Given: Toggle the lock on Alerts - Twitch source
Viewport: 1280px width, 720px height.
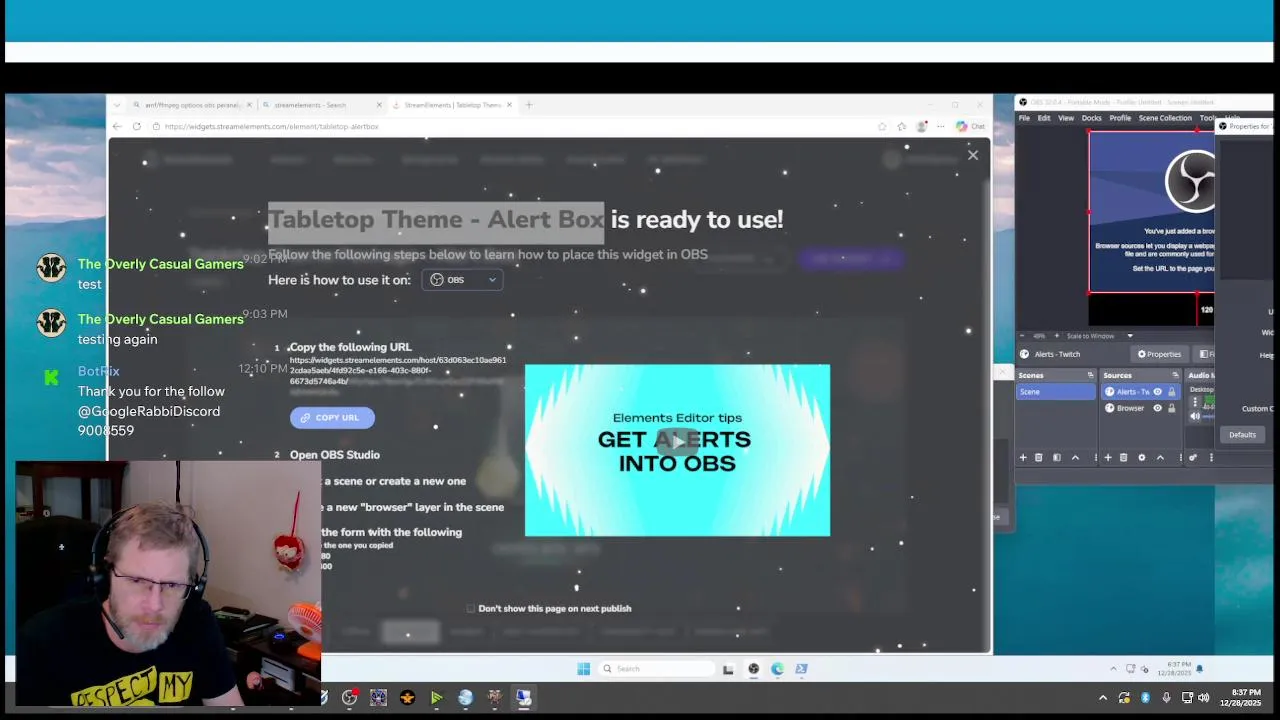Looking at the screenshot, I should point(1172,392).
